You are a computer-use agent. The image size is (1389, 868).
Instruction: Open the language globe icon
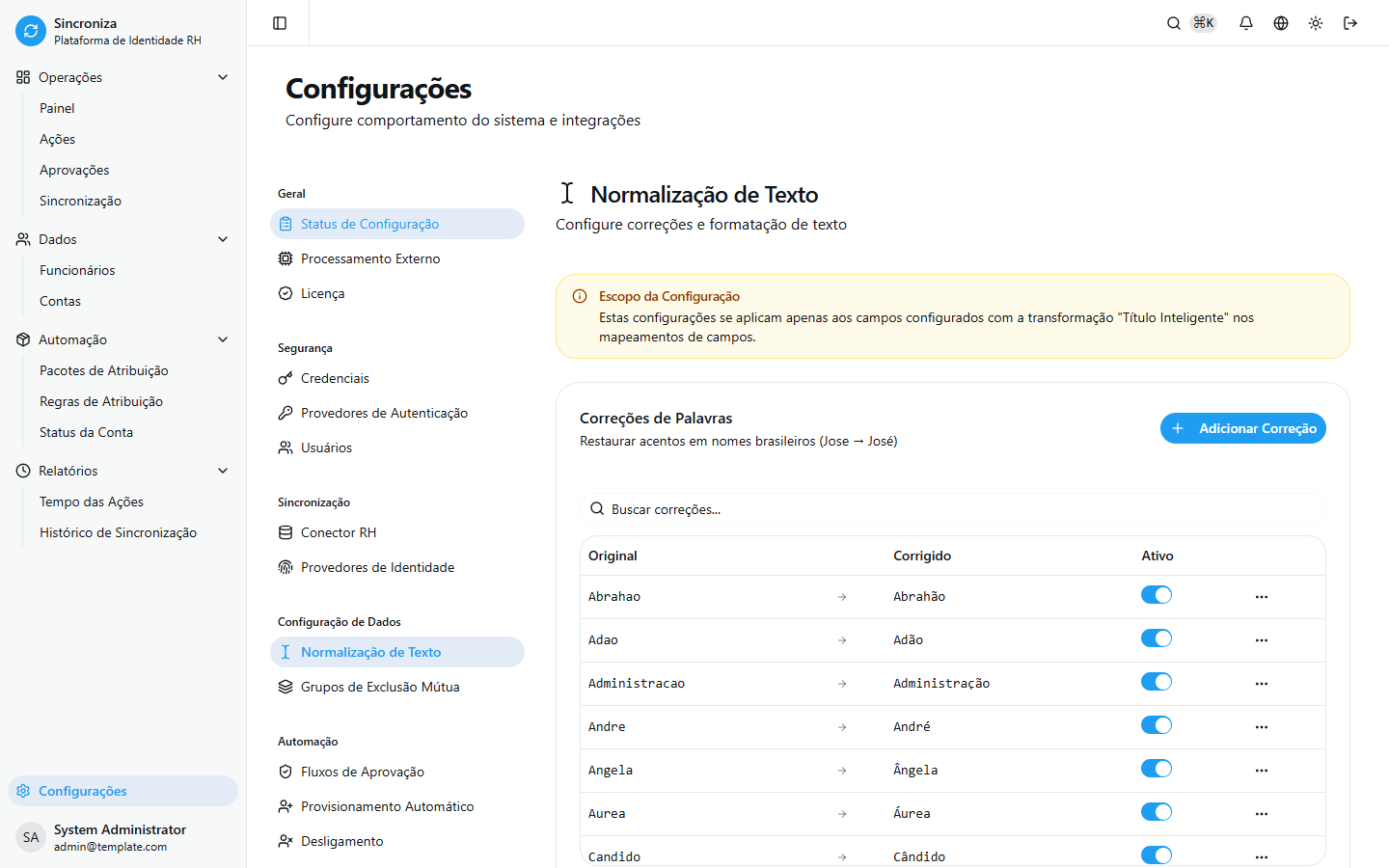click(x=1280, y=22)
